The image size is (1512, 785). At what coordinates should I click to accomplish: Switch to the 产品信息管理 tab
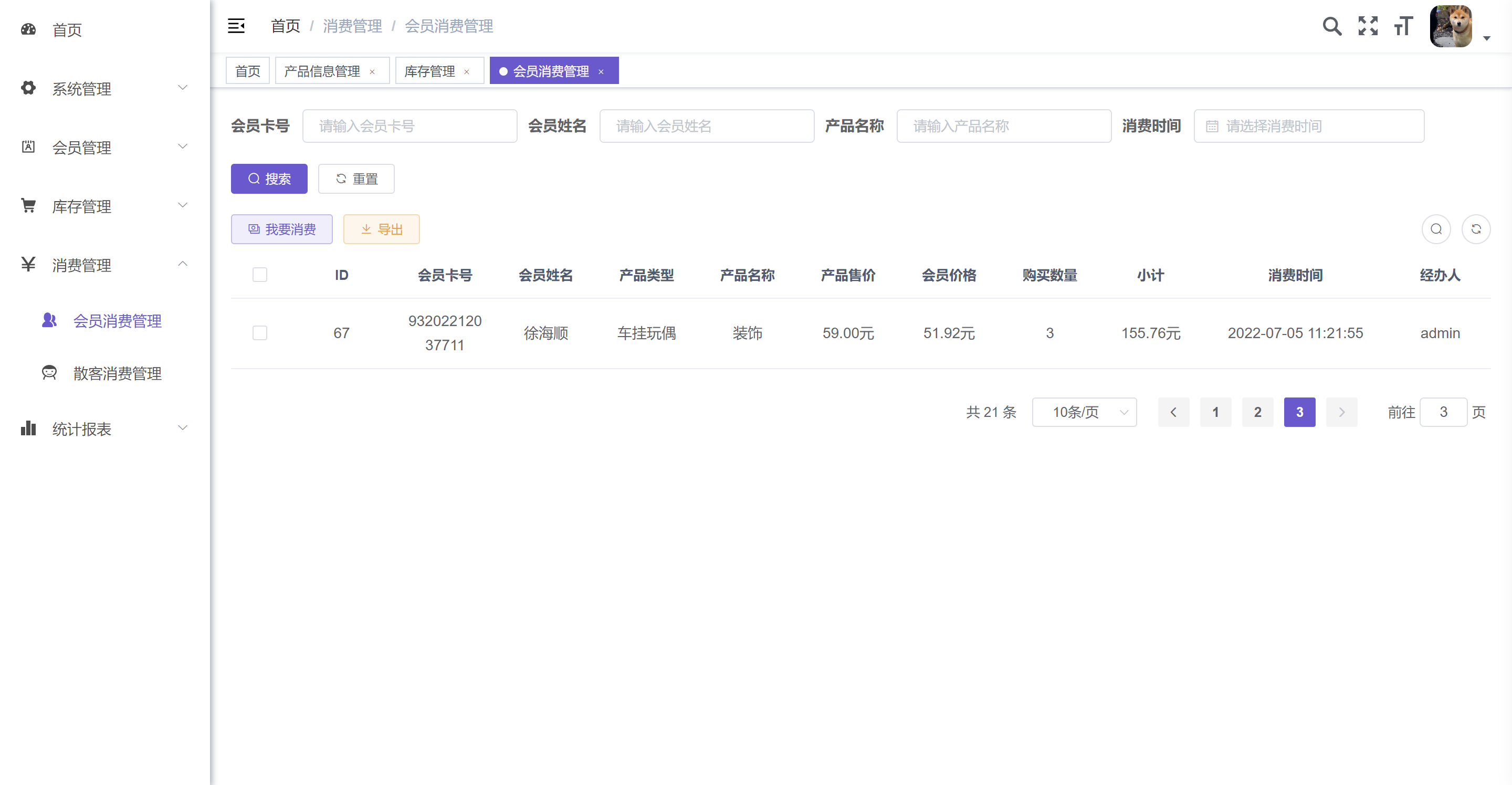point(322,71)
